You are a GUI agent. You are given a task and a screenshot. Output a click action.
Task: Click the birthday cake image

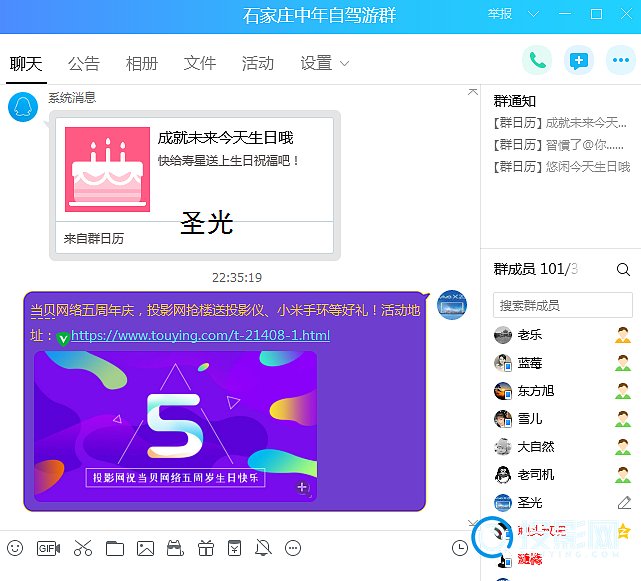(x=108, y=169)
